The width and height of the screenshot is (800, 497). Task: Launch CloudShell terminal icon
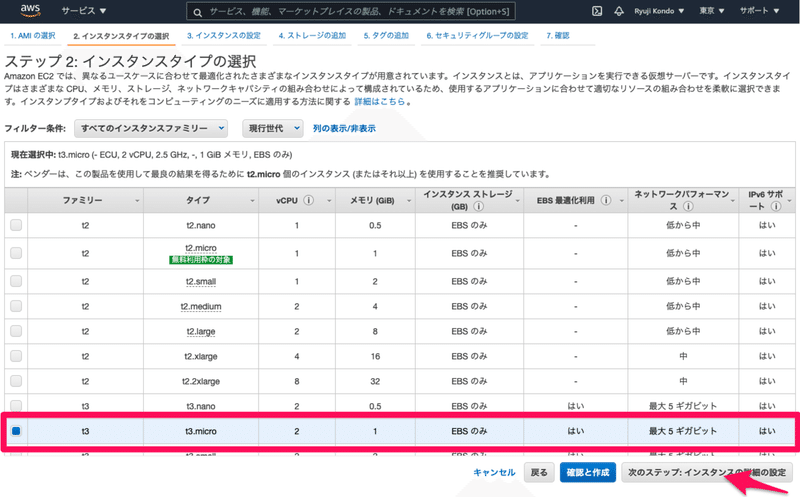click(x=596, y=11)
